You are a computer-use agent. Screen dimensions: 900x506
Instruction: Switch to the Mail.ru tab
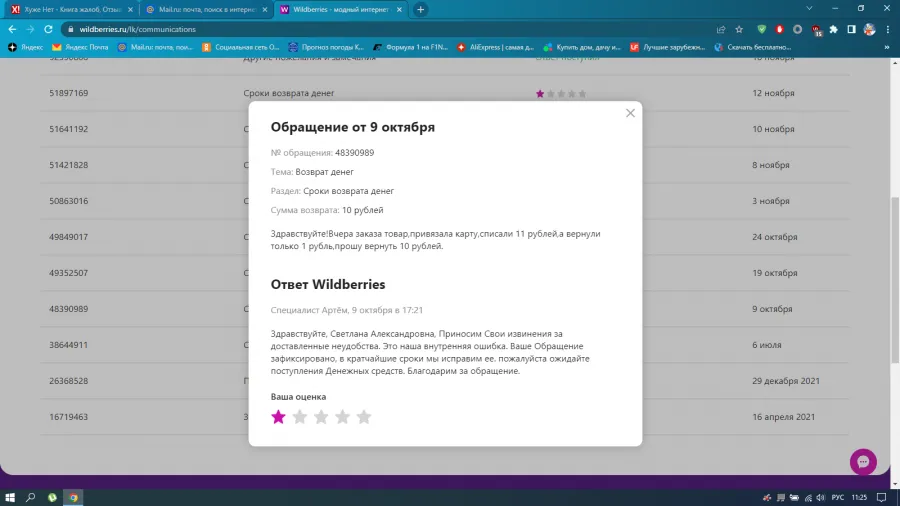click(x=207, y=9)
